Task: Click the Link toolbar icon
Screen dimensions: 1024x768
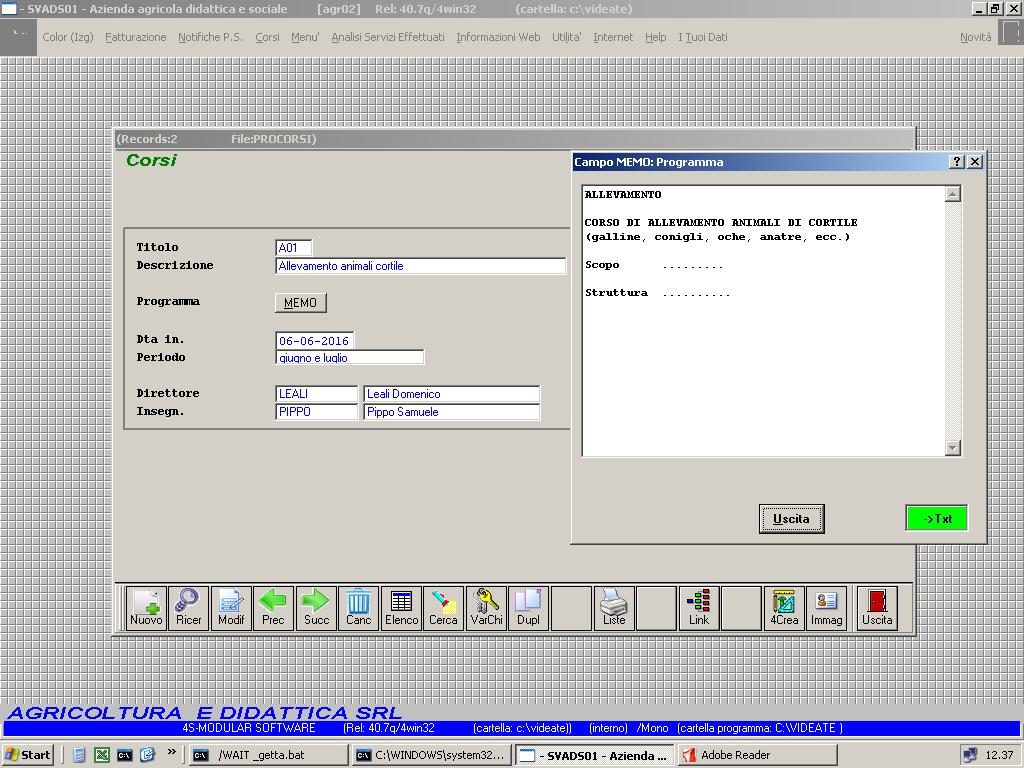Action: [x=699, y=608]
